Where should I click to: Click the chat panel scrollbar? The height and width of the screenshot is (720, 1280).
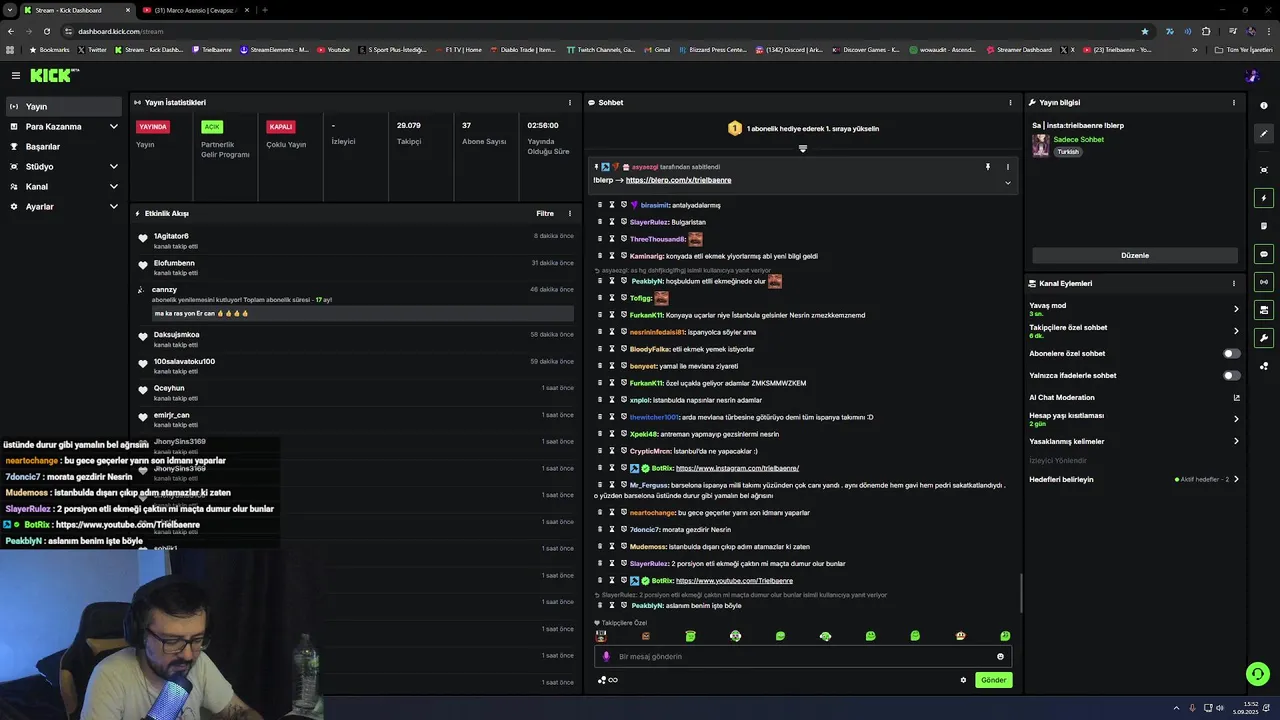pos(1021,593)
